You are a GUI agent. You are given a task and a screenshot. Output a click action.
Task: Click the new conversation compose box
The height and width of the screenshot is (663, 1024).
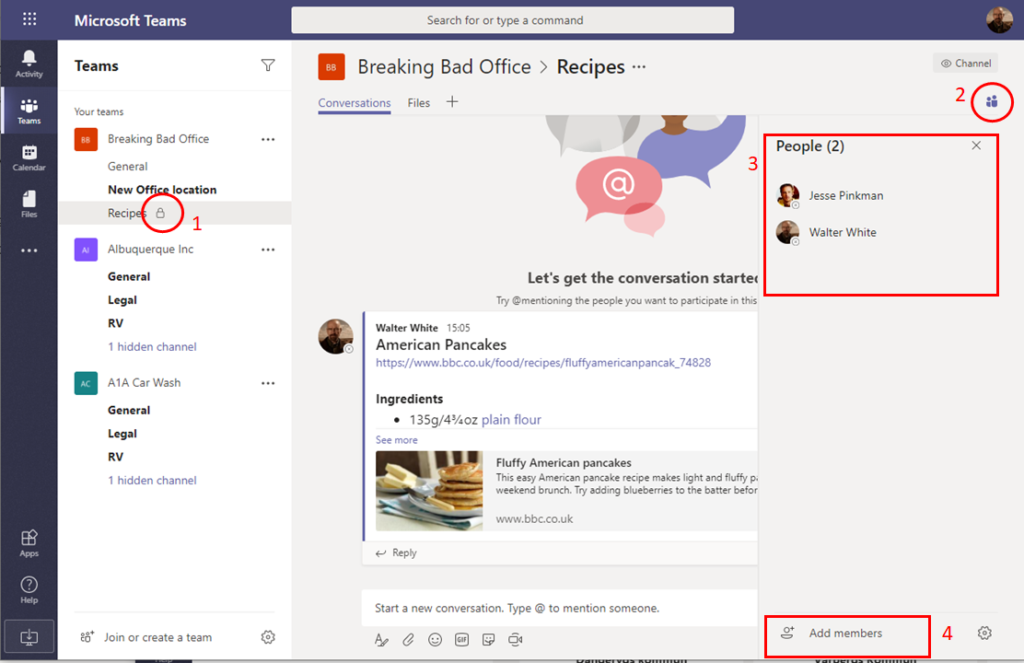point(560,608)
